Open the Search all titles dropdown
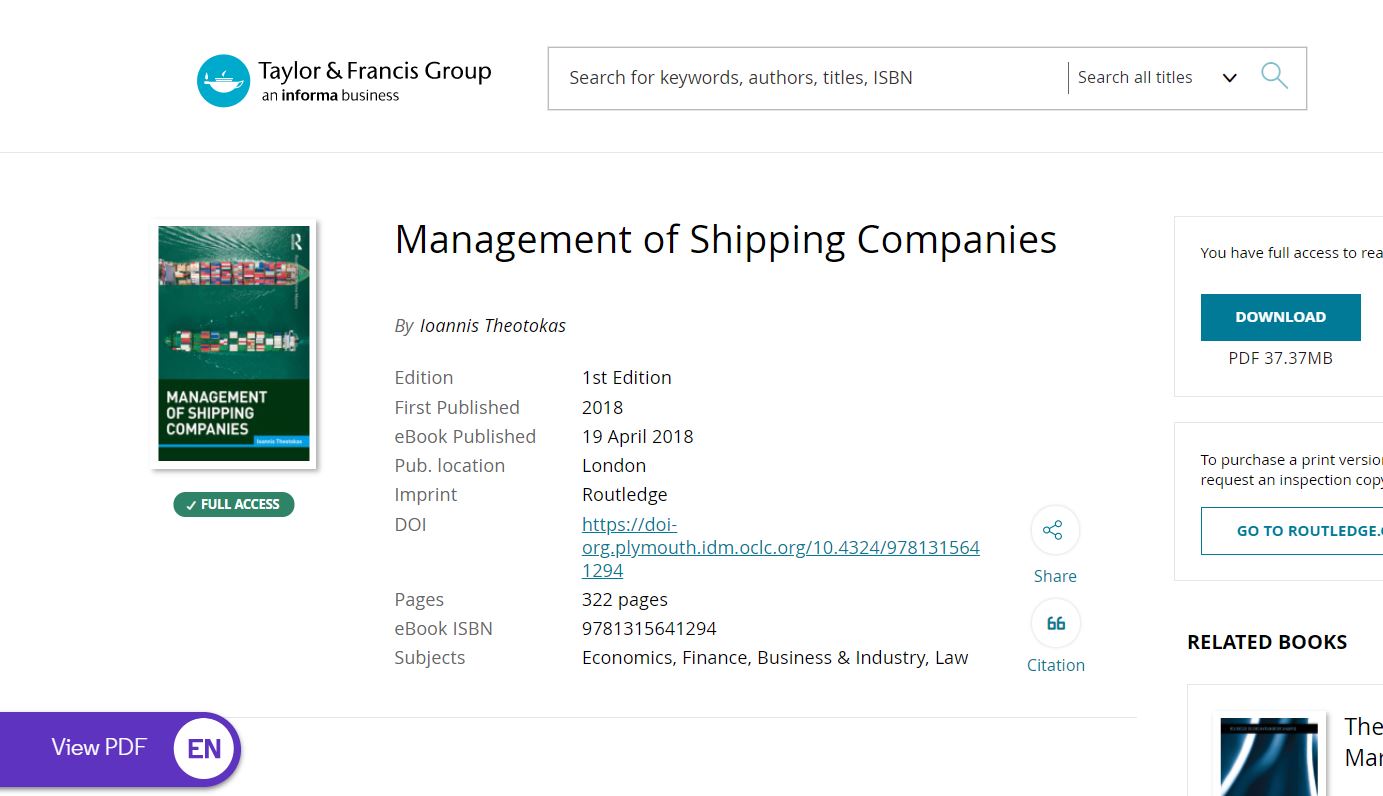 [x=1157, y=78]
